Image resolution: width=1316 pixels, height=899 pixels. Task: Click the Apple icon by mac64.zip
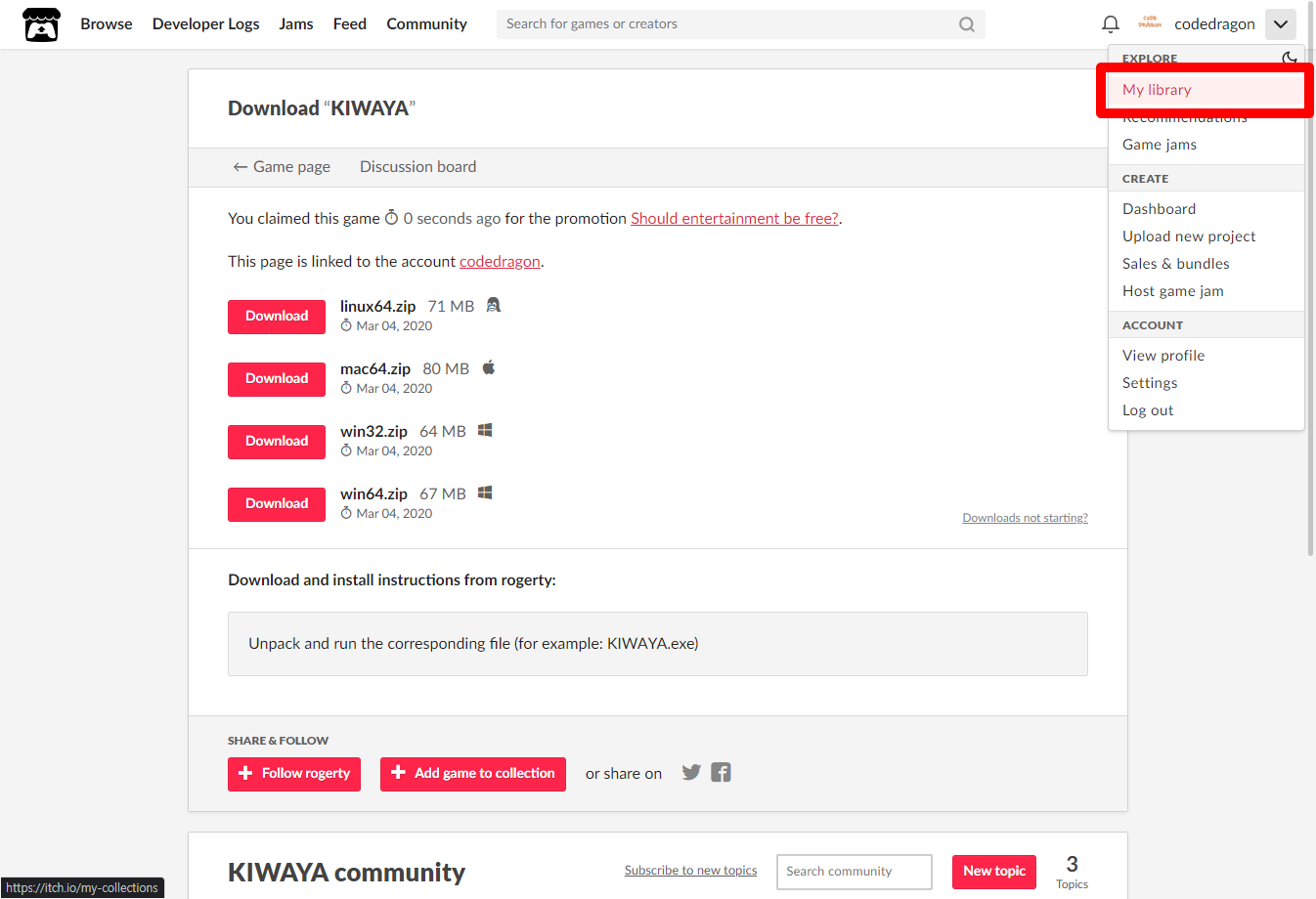click(x=489, y=367)
